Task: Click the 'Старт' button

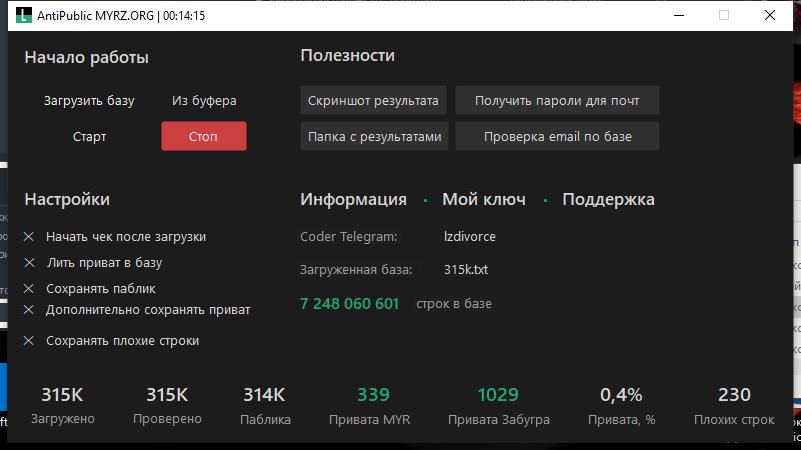Action: [89, 137]
